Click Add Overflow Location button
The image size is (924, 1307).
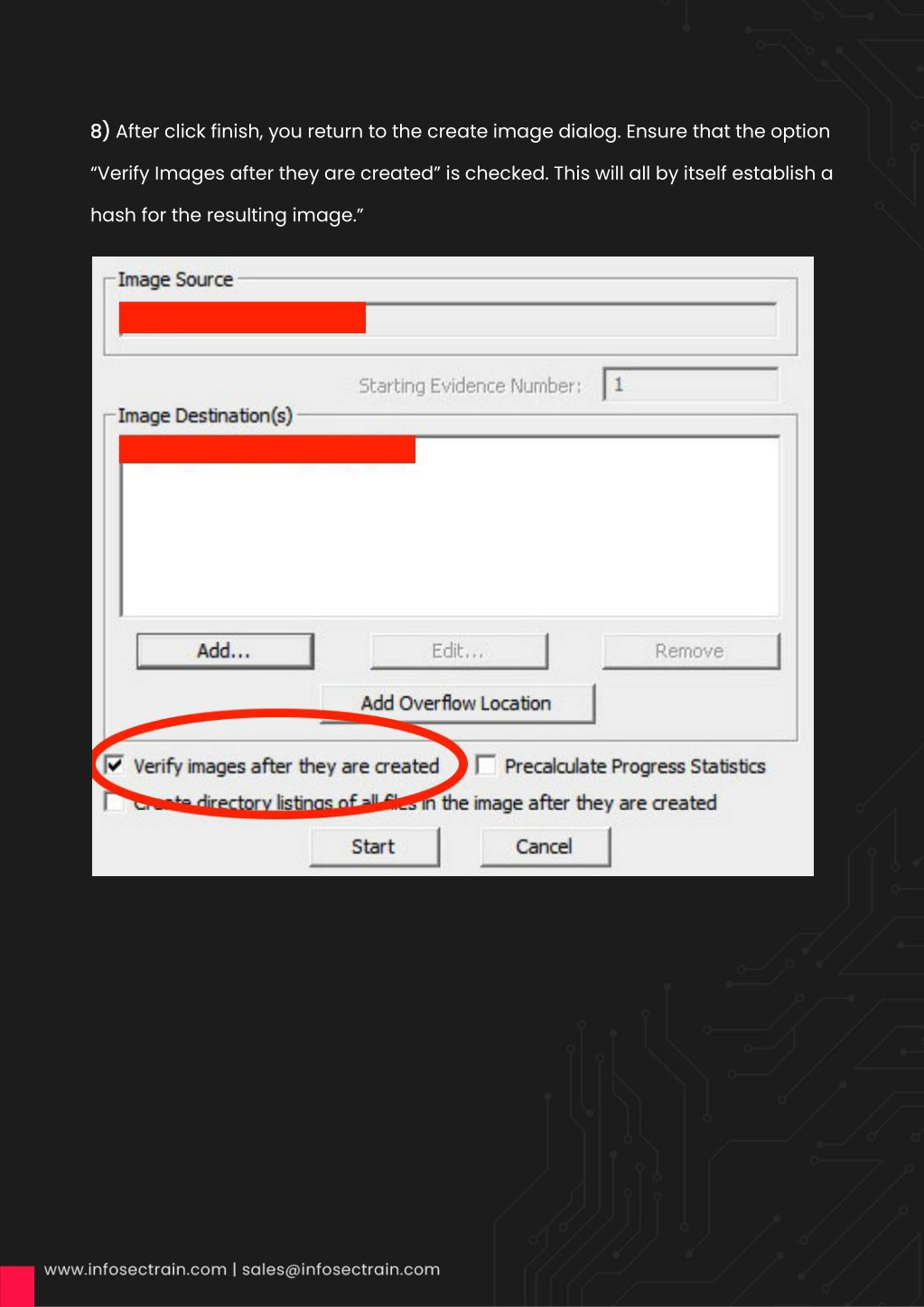(457, 703)
